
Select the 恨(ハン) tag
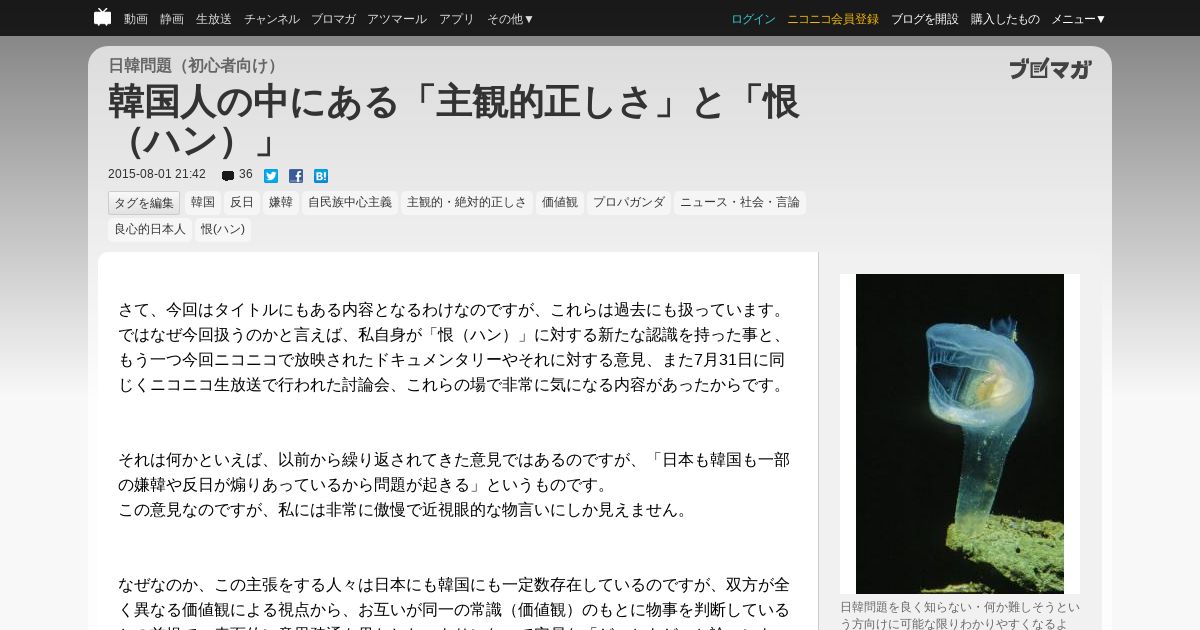[x=223, y=229]
